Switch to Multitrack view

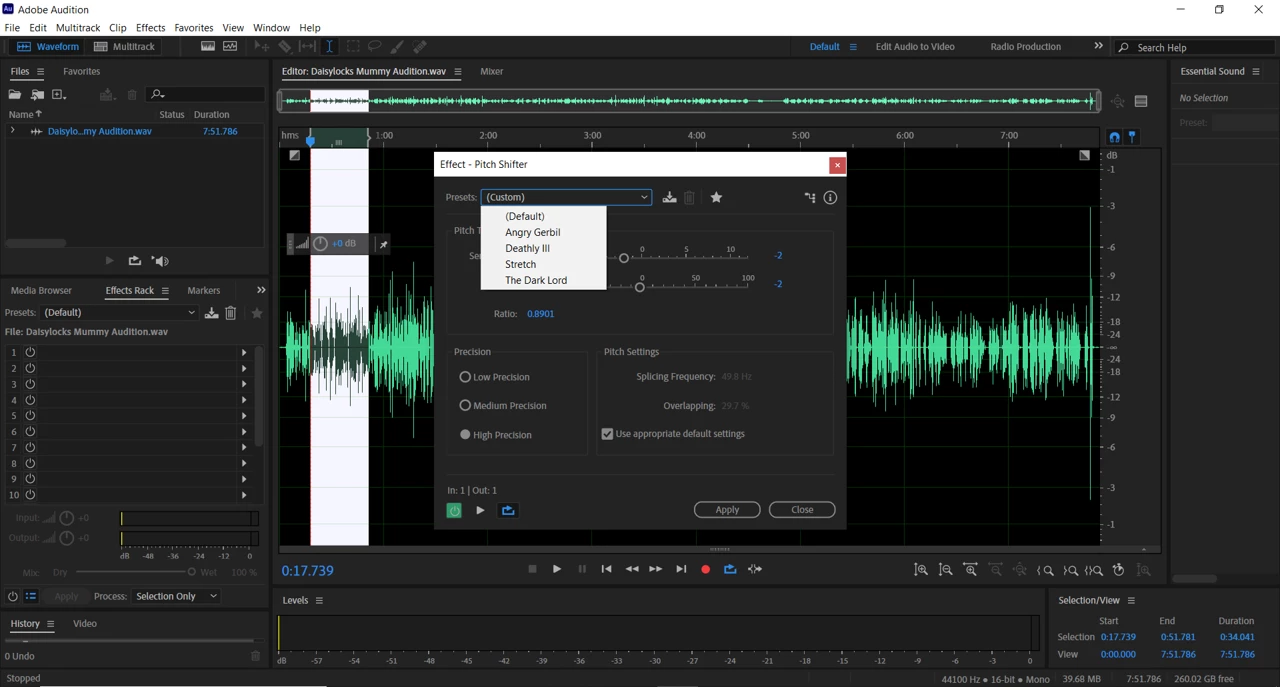(125, 47)
